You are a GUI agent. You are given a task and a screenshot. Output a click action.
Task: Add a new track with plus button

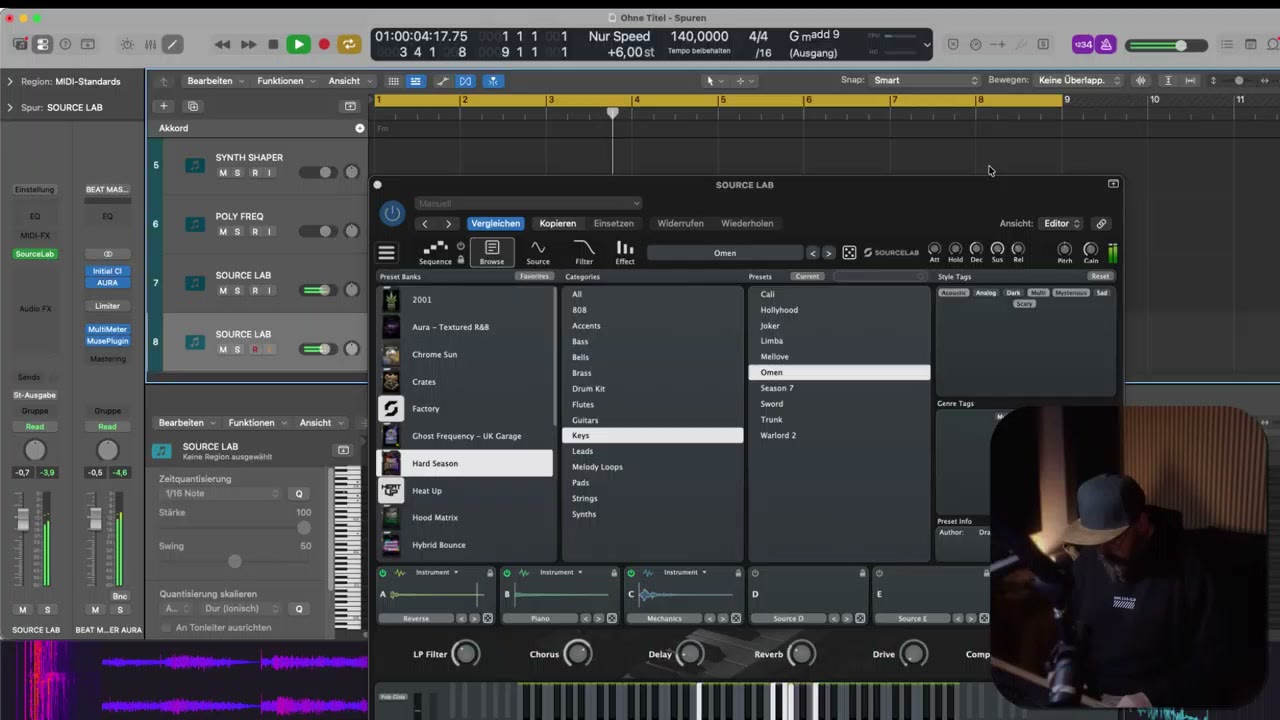[164, 106]
